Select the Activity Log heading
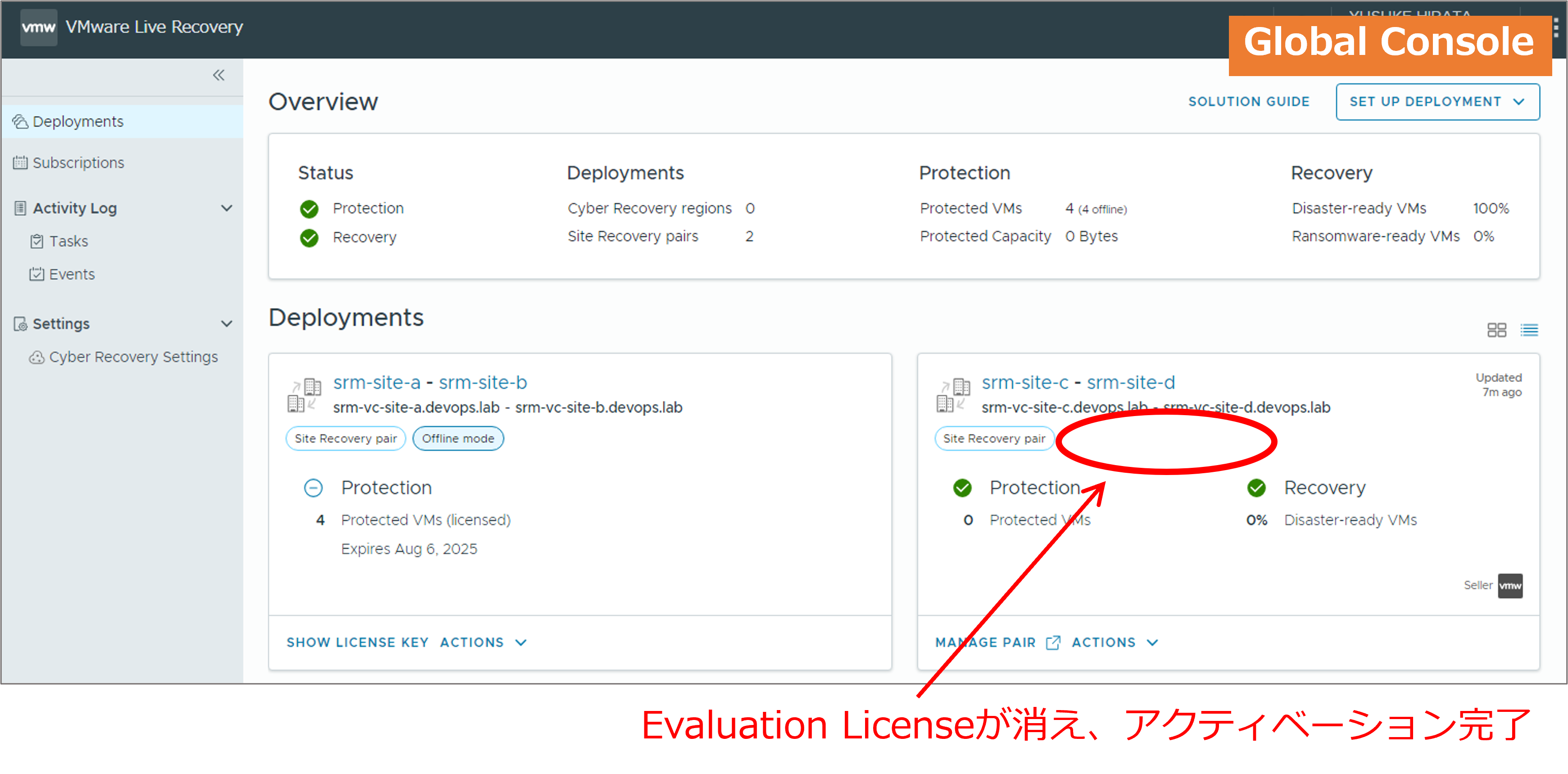The width and height of the screenshot is (1568, 774). coord(75,208)
